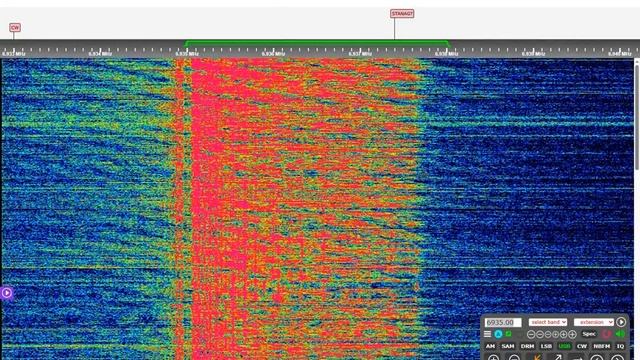Step frequency down with middle minus button

pos(540,334)
